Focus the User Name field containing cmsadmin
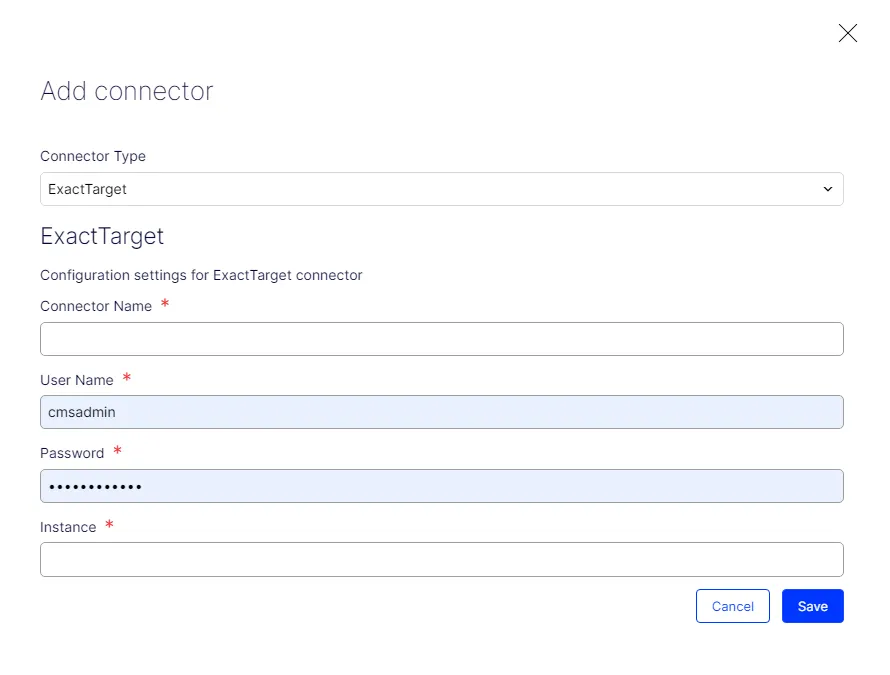 pyautogui.click(x=442, y=412)
